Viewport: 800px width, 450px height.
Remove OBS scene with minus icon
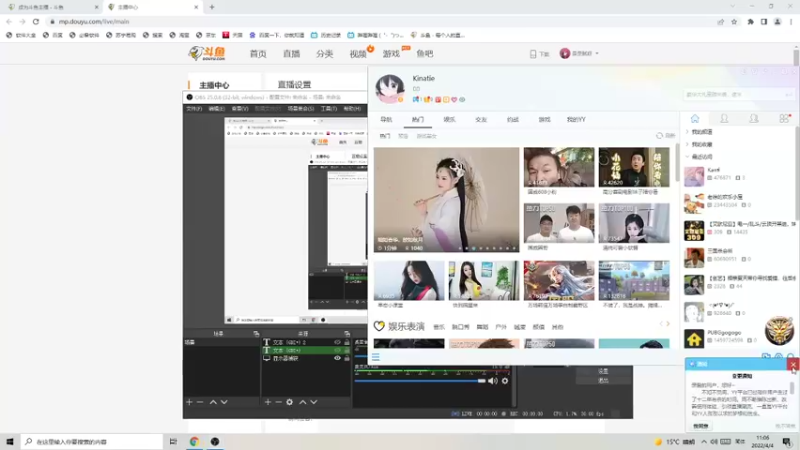200,402
